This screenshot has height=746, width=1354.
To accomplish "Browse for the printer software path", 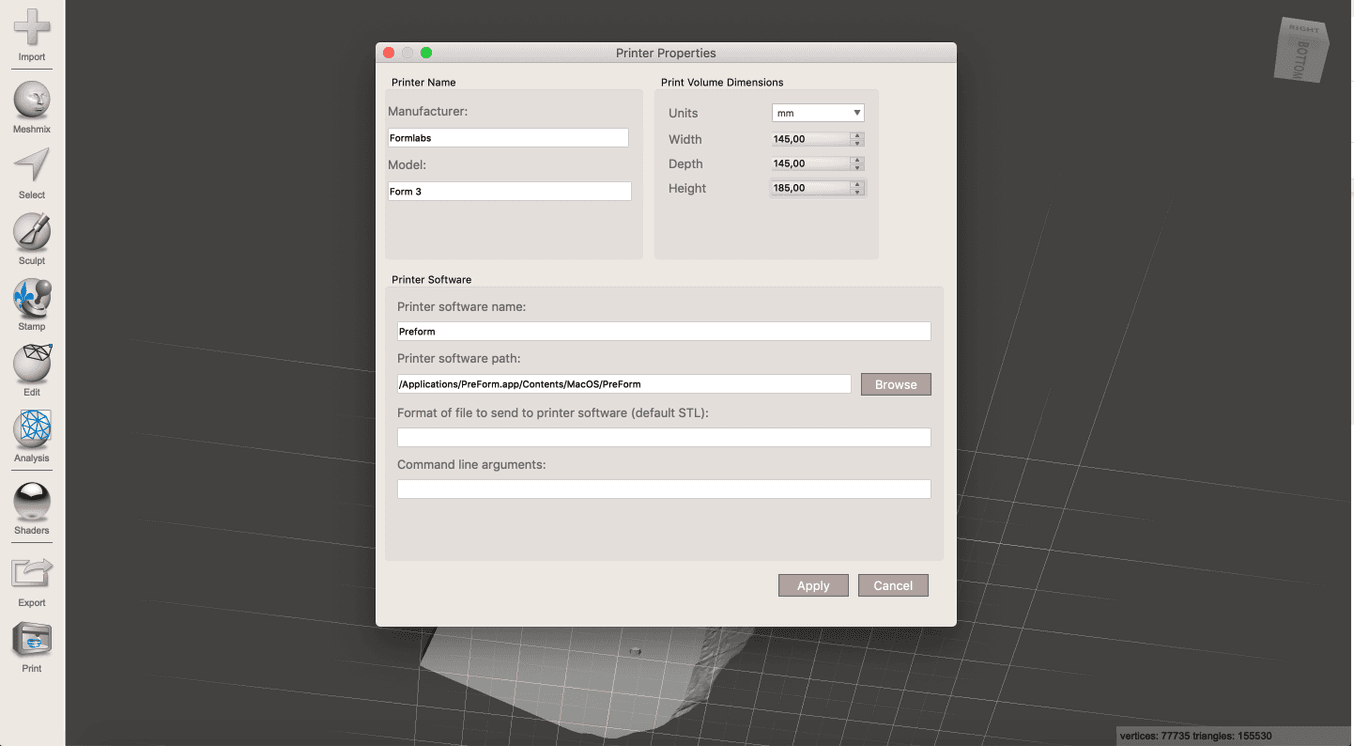I will [895, 384].
